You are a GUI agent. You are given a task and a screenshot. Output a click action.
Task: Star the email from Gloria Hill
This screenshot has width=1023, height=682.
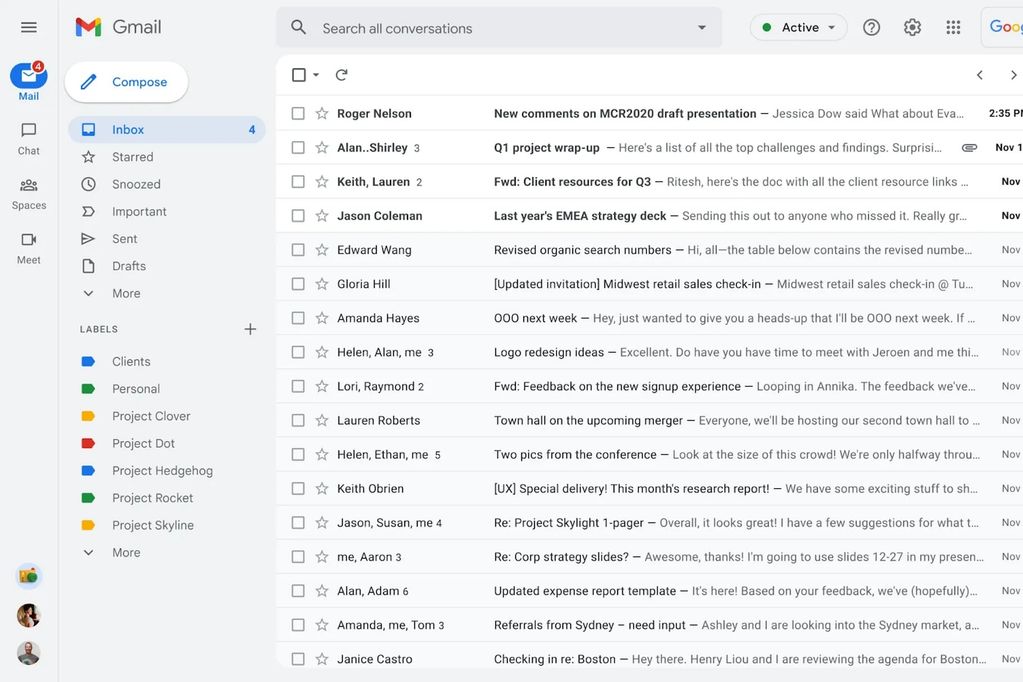point(321,284)
